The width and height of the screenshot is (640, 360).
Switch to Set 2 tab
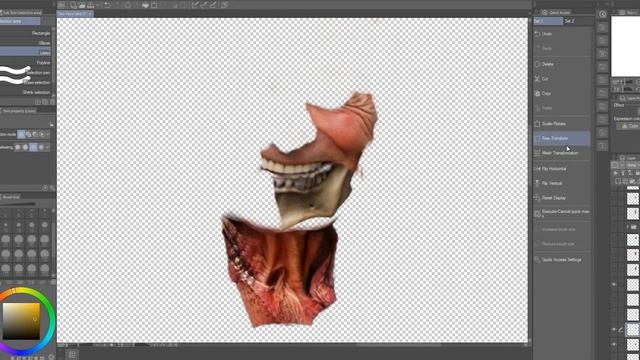click(578, 21)
